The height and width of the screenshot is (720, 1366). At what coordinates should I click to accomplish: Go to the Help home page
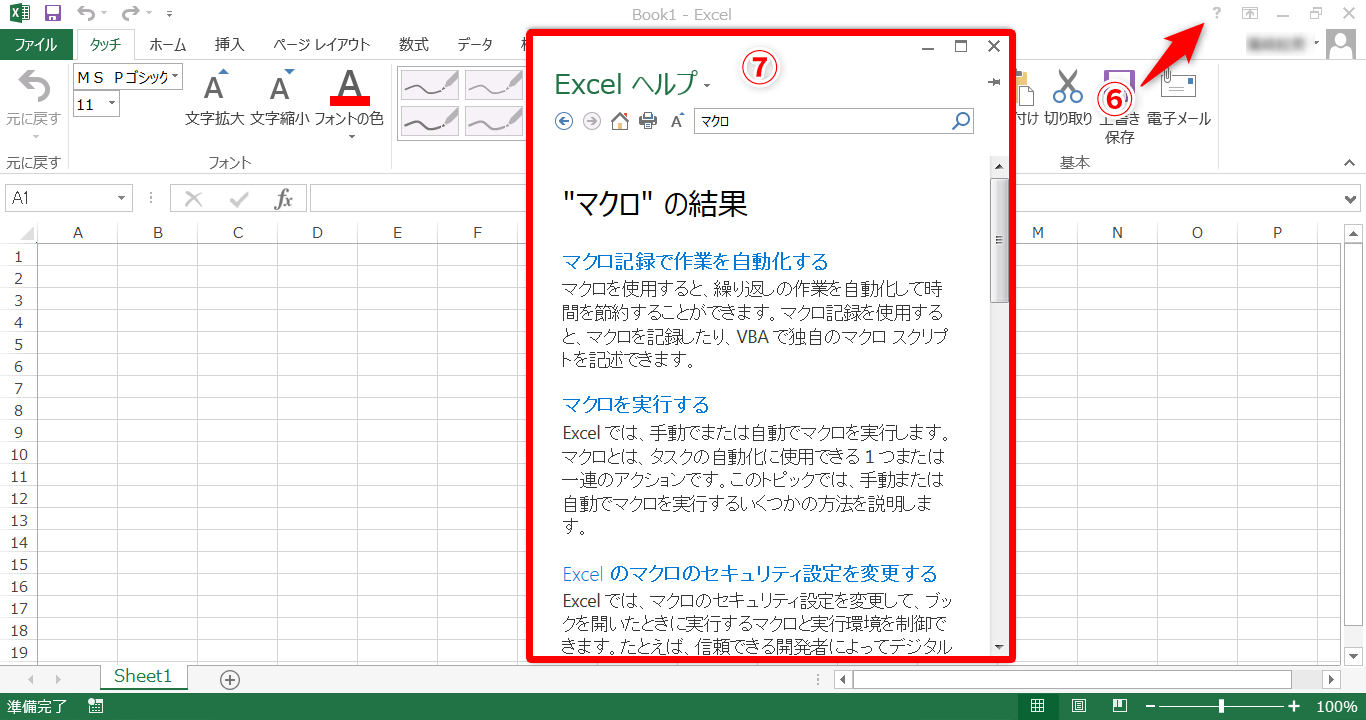(x=620, y=121)
